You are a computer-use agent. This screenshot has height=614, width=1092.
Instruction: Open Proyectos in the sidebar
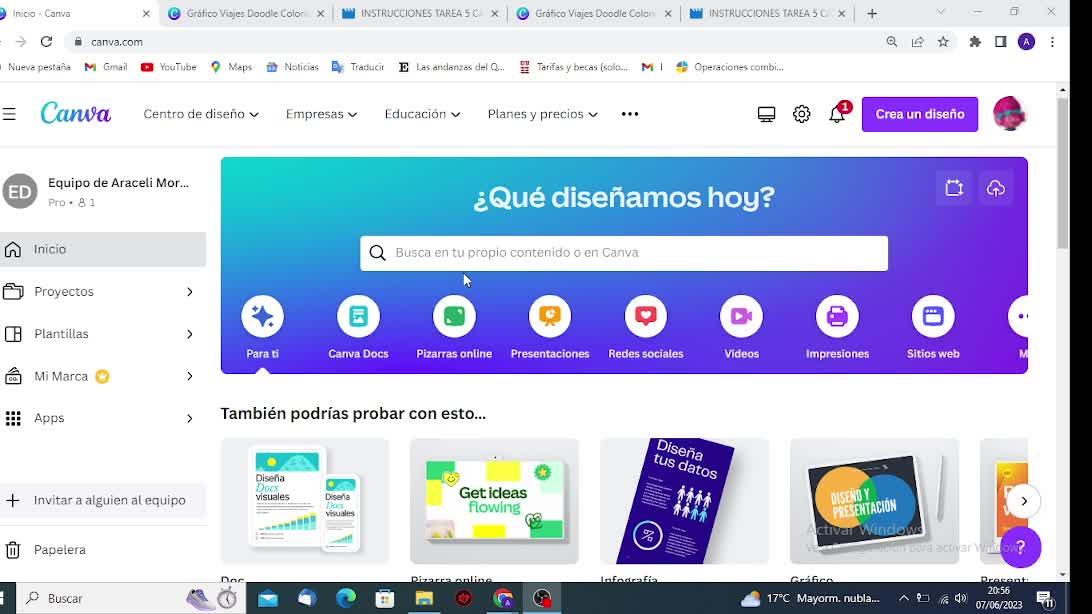[103, 292]
